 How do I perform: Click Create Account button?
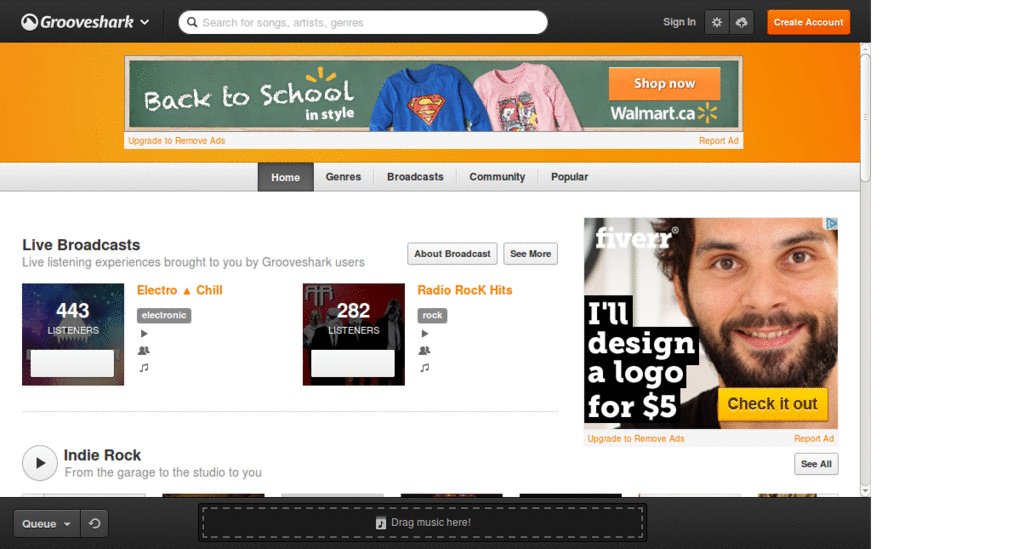(x=808, y=22)
